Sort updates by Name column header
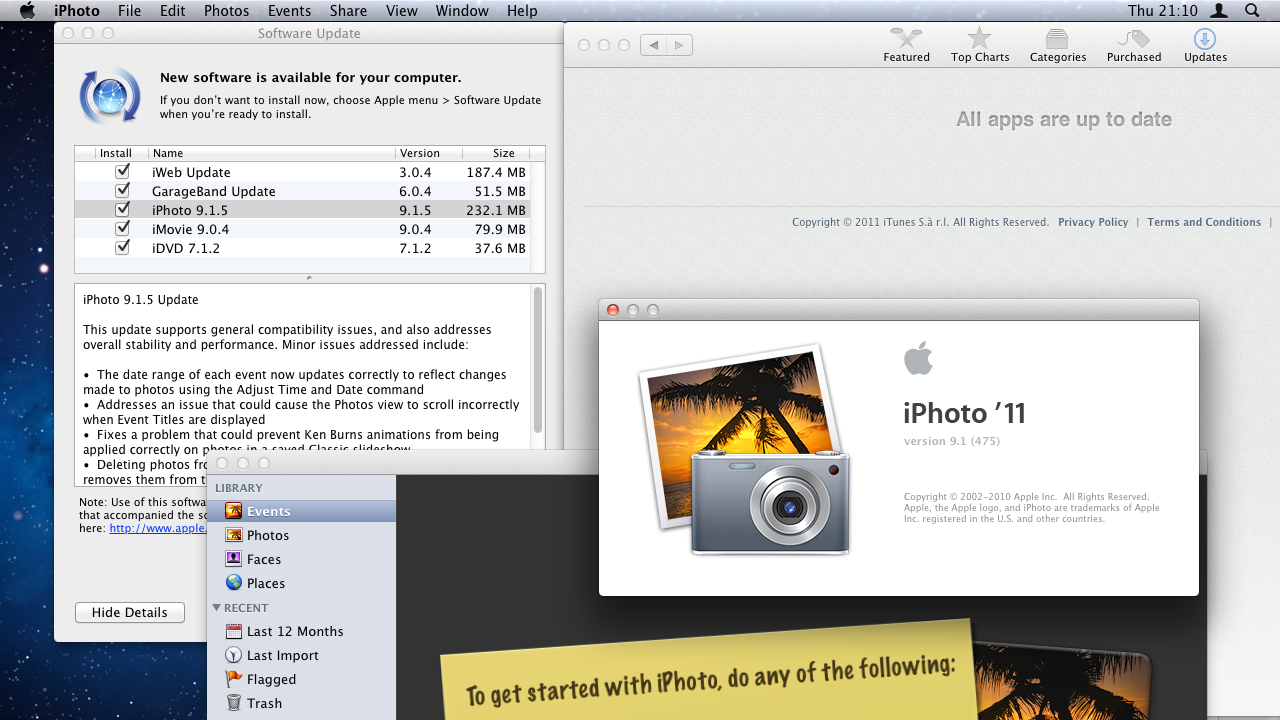The image size is (1280, 720). point(272,153)
